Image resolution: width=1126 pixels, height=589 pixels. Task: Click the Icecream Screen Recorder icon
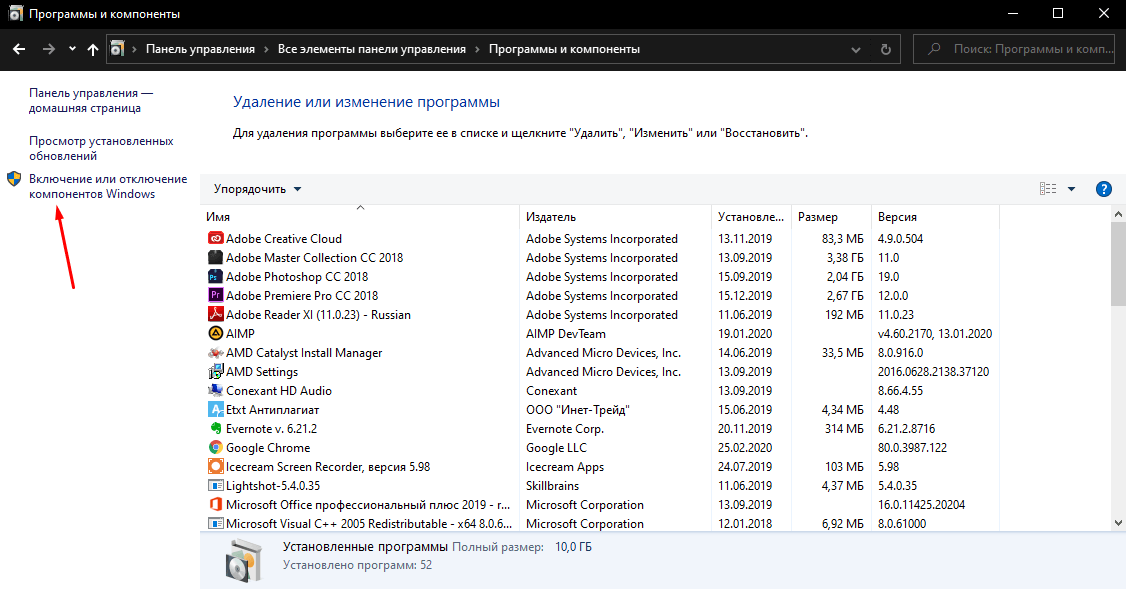click(215, 467)
